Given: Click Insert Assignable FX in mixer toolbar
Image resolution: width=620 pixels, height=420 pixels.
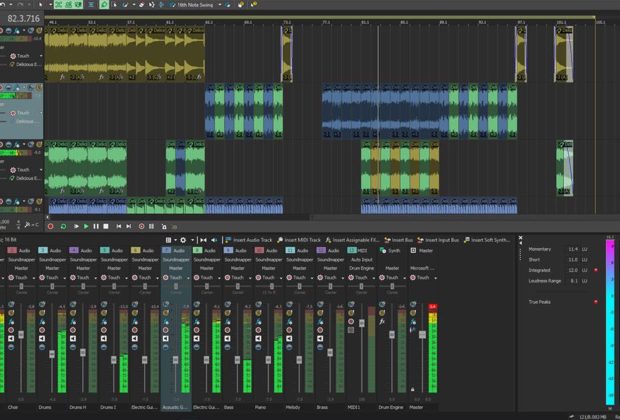Looking at the screenshot, I should (352, 240).
